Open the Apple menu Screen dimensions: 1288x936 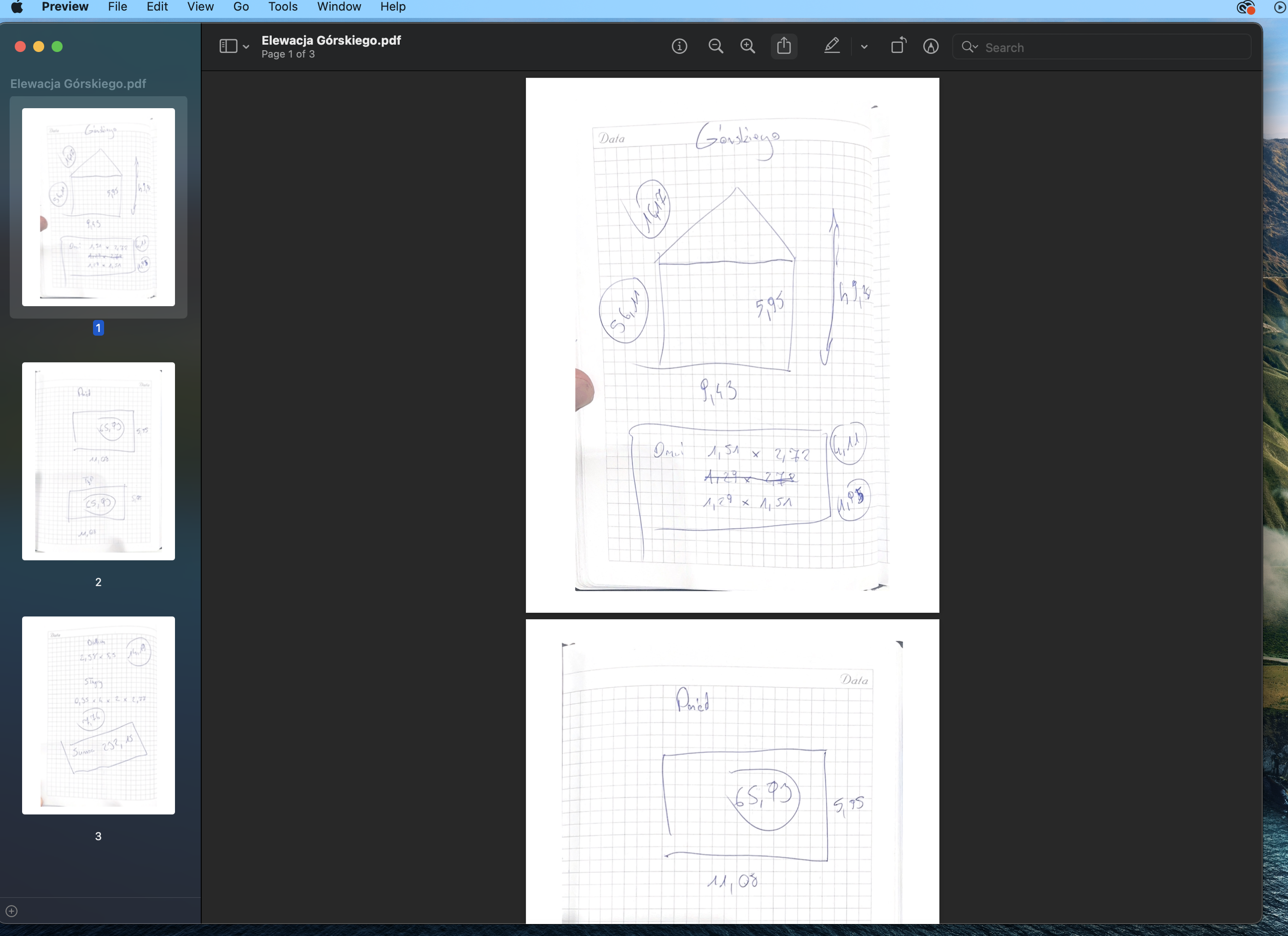[x=17, y=7]
